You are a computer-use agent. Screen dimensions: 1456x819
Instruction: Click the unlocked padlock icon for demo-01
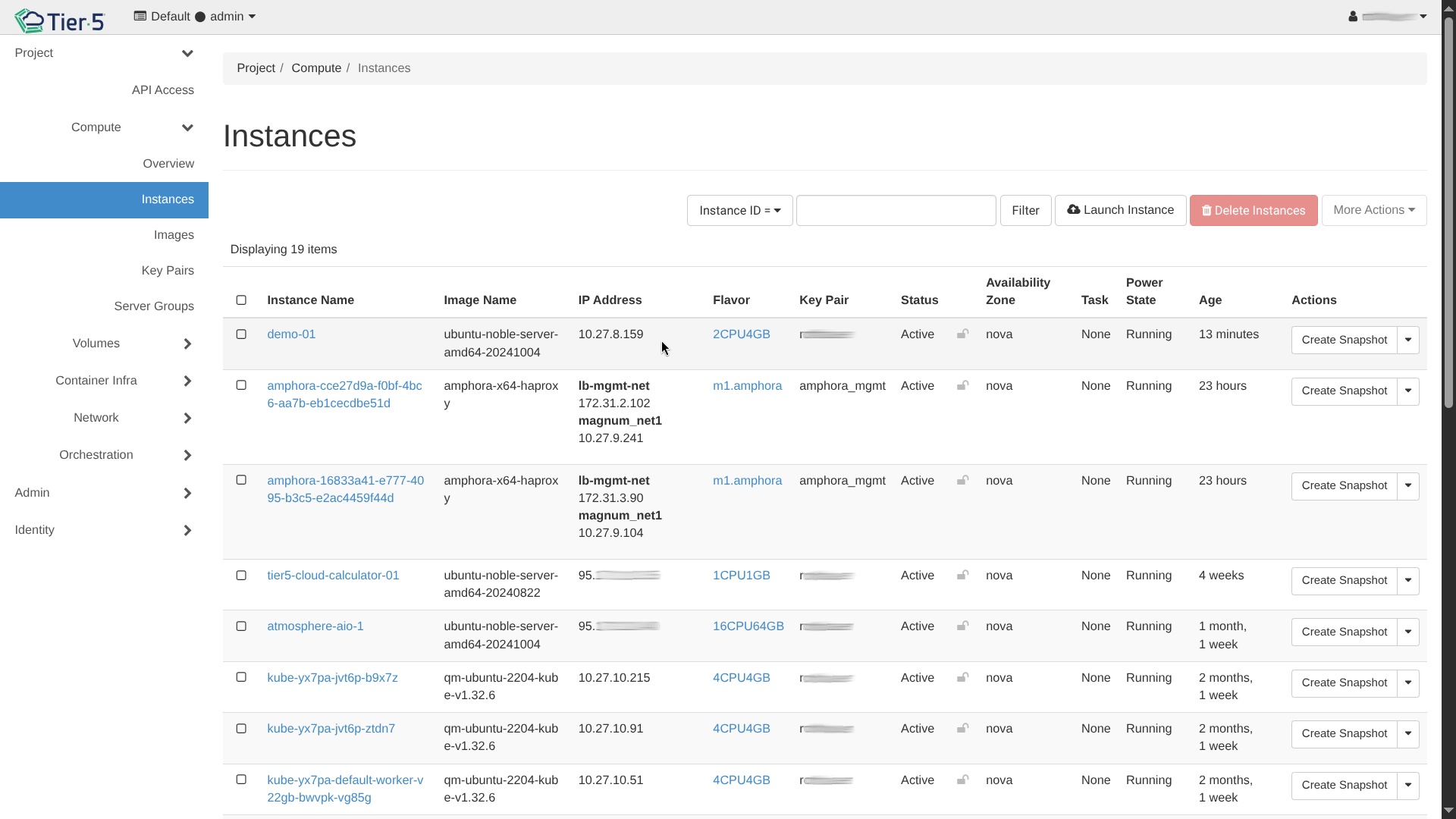coord(962,334)
